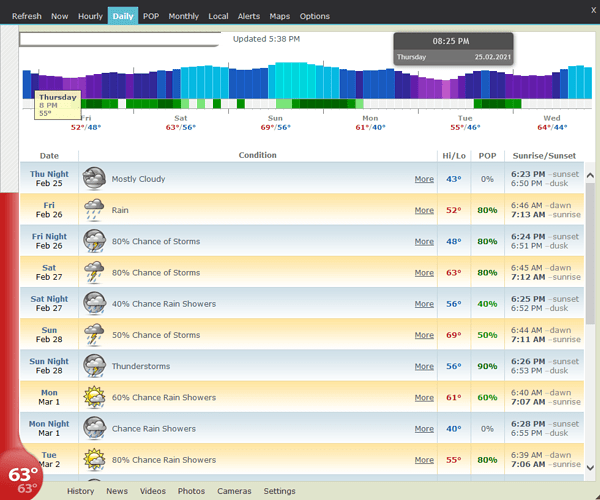Click the Thu Night mostly cloudy icon
The image size is (600, 500).
95,179
